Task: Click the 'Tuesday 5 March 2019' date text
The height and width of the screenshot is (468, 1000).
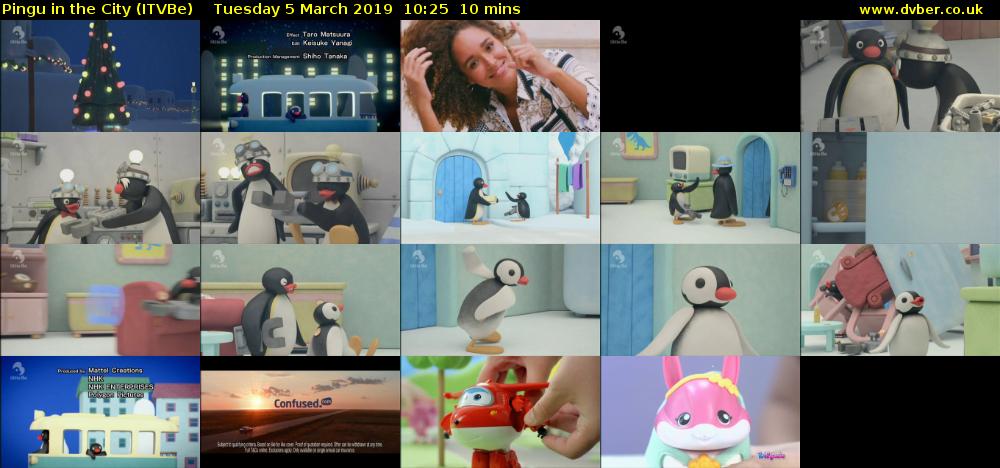Action: coord(304,9)
